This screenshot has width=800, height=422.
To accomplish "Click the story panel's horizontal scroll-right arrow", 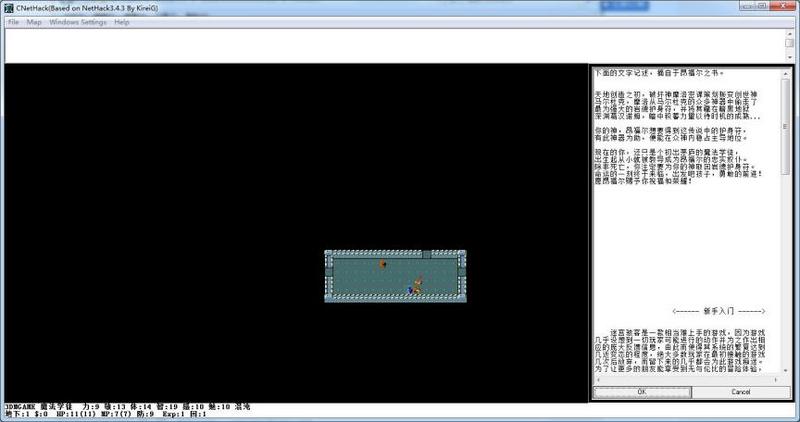I will coord(776,380).
